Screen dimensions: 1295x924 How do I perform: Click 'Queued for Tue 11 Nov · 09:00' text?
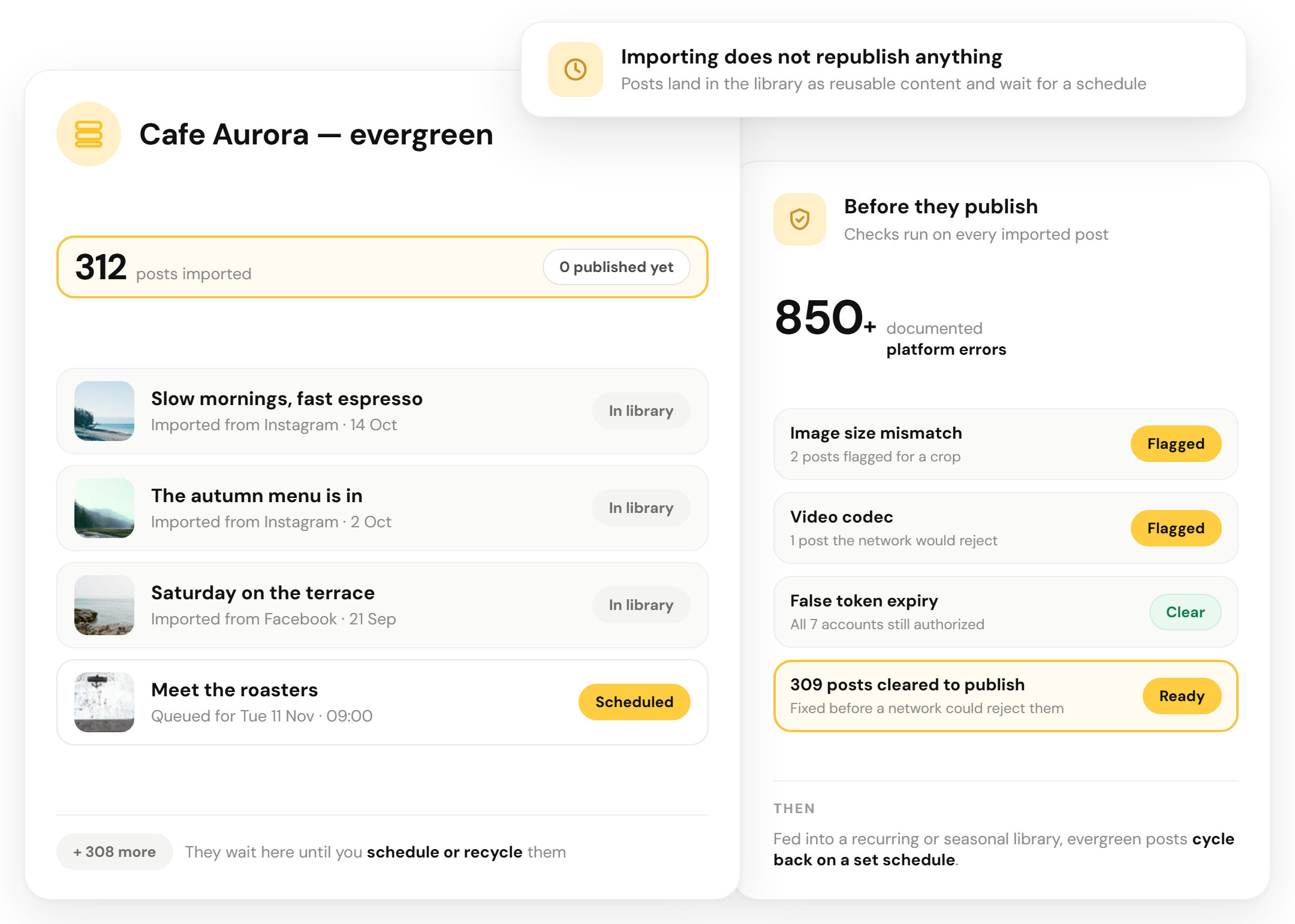click(262, 716)
